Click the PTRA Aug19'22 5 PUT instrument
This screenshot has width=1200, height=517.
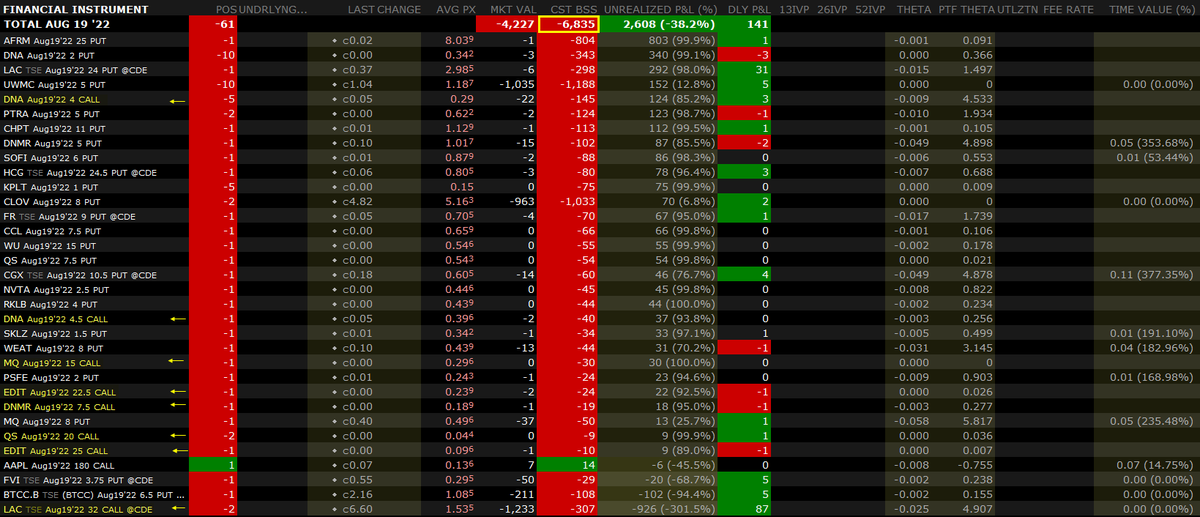50,116
